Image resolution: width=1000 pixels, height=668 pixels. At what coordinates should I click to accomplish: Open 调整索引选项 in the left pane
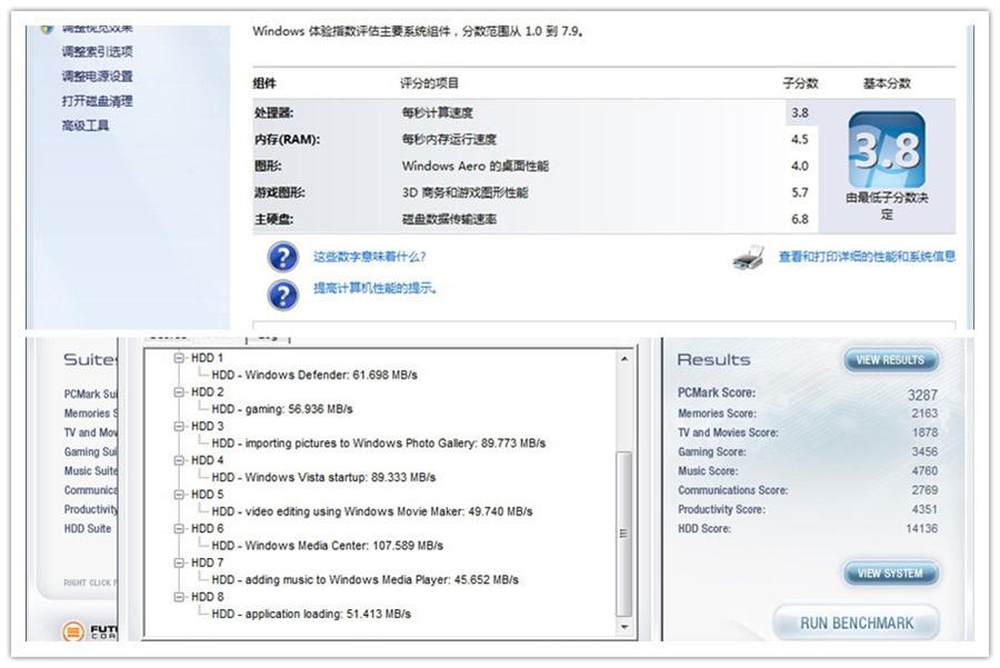pos(98,52)
